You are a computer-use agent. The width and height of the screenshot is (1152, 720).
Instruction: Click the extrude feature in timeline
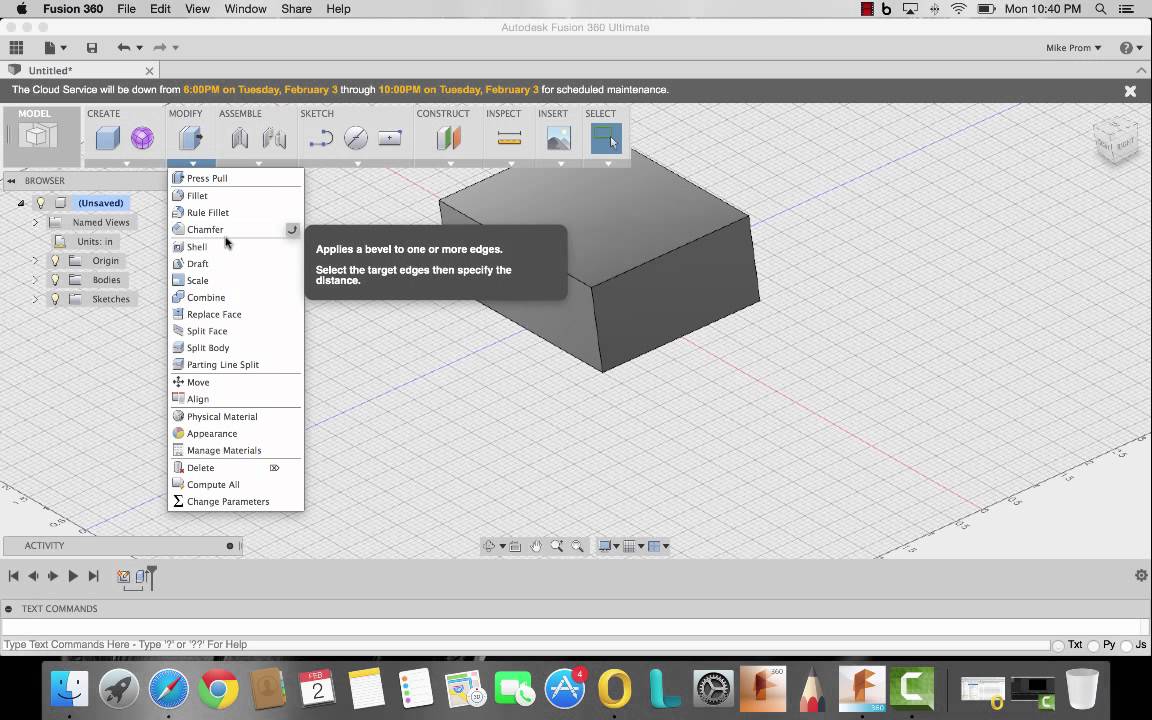pos(142,577)
